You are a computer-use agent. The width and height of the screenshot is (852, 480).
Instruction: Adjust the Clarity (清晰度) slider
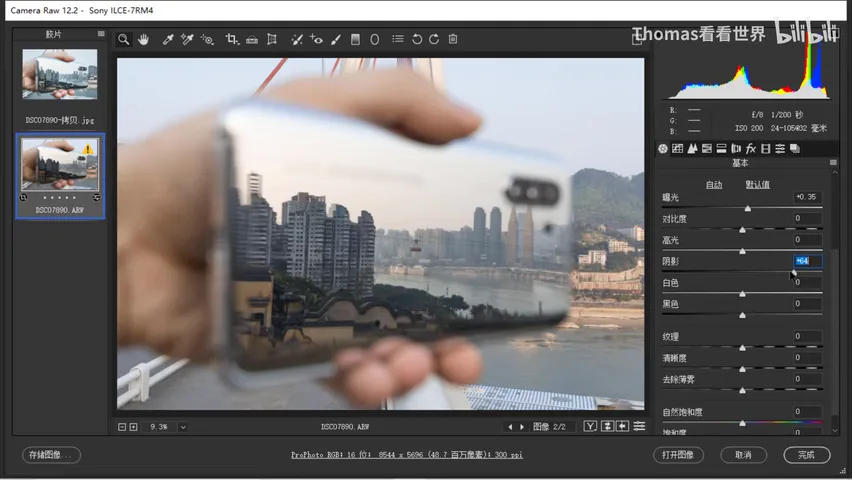[x=742, y=369]
